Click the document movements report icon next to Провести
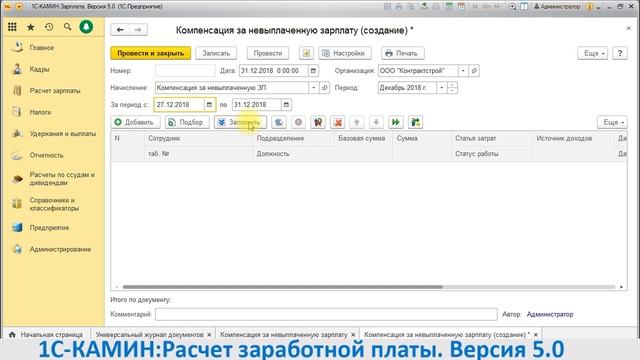This screenshot has width=640, height=360. [306, 53]
